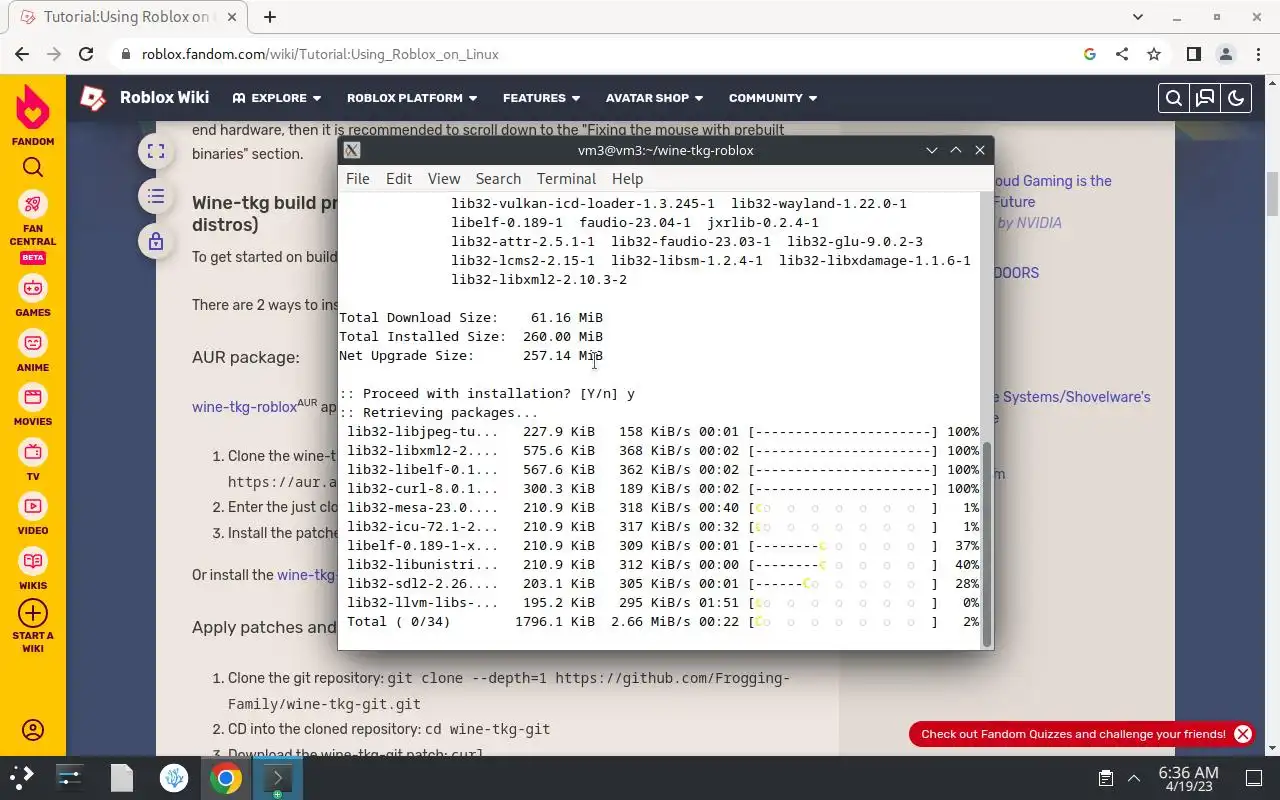This screenshot has width=1280, height=800.
Task: Open the discussions speech-bubble icon in header
Action: pos(1205,98)
